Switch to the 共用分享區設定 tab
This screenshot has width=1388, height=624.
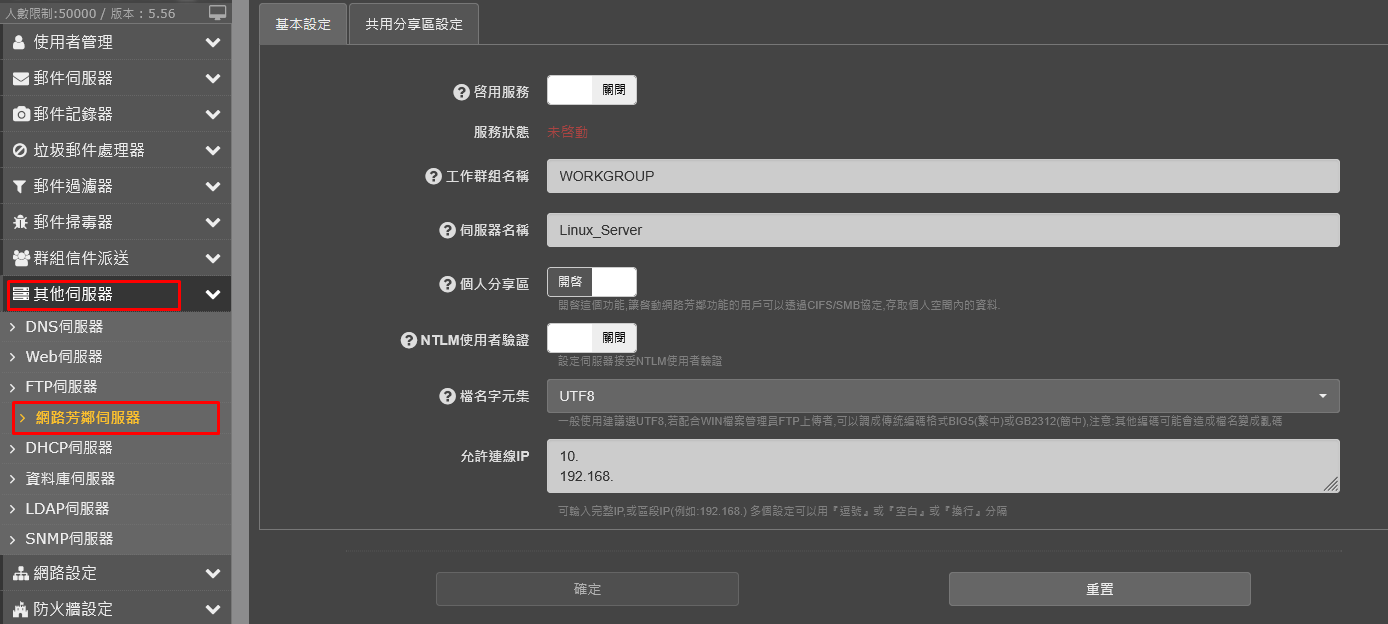click(414, 24)
